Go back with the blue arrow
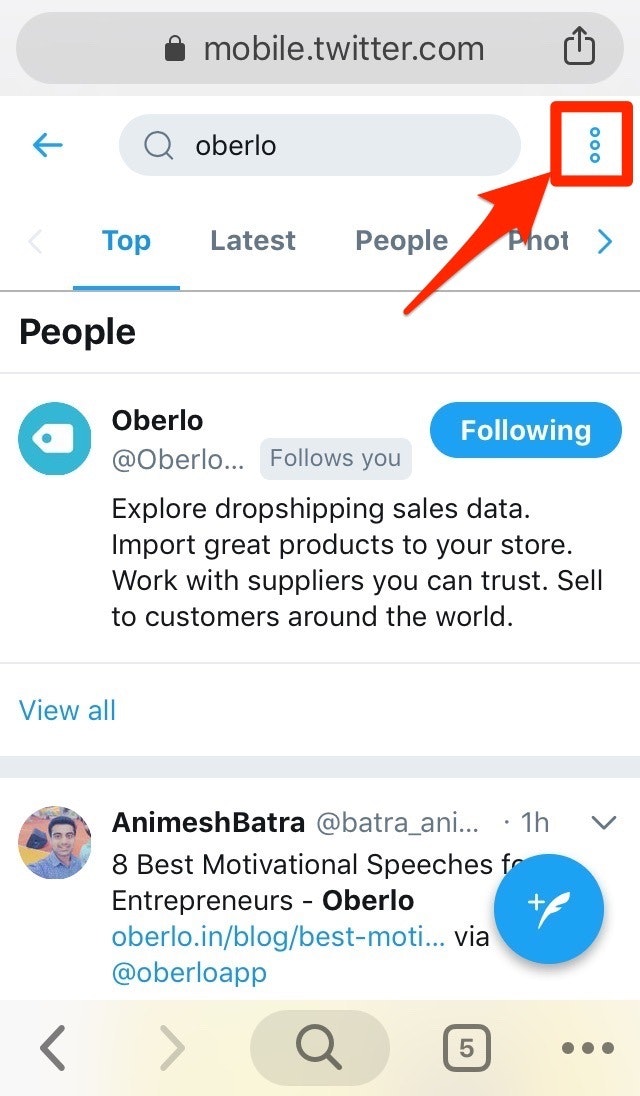The width and height of the screenshot is (640, 1096). [47, 146]
